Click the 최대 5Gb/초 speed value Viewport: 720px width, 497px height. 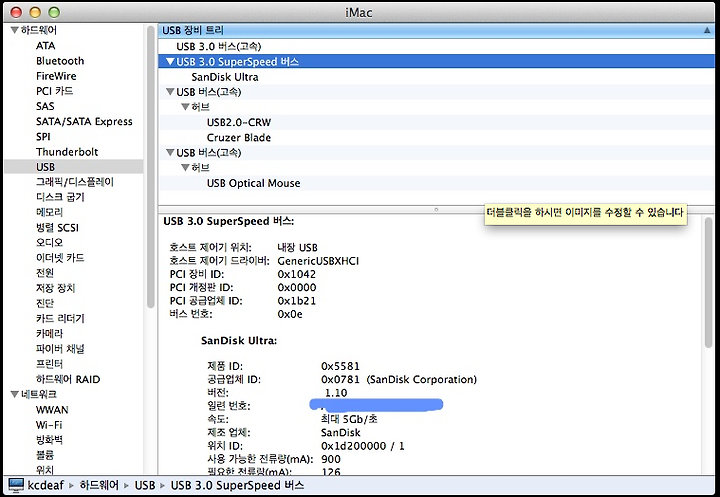click(349, 419)
